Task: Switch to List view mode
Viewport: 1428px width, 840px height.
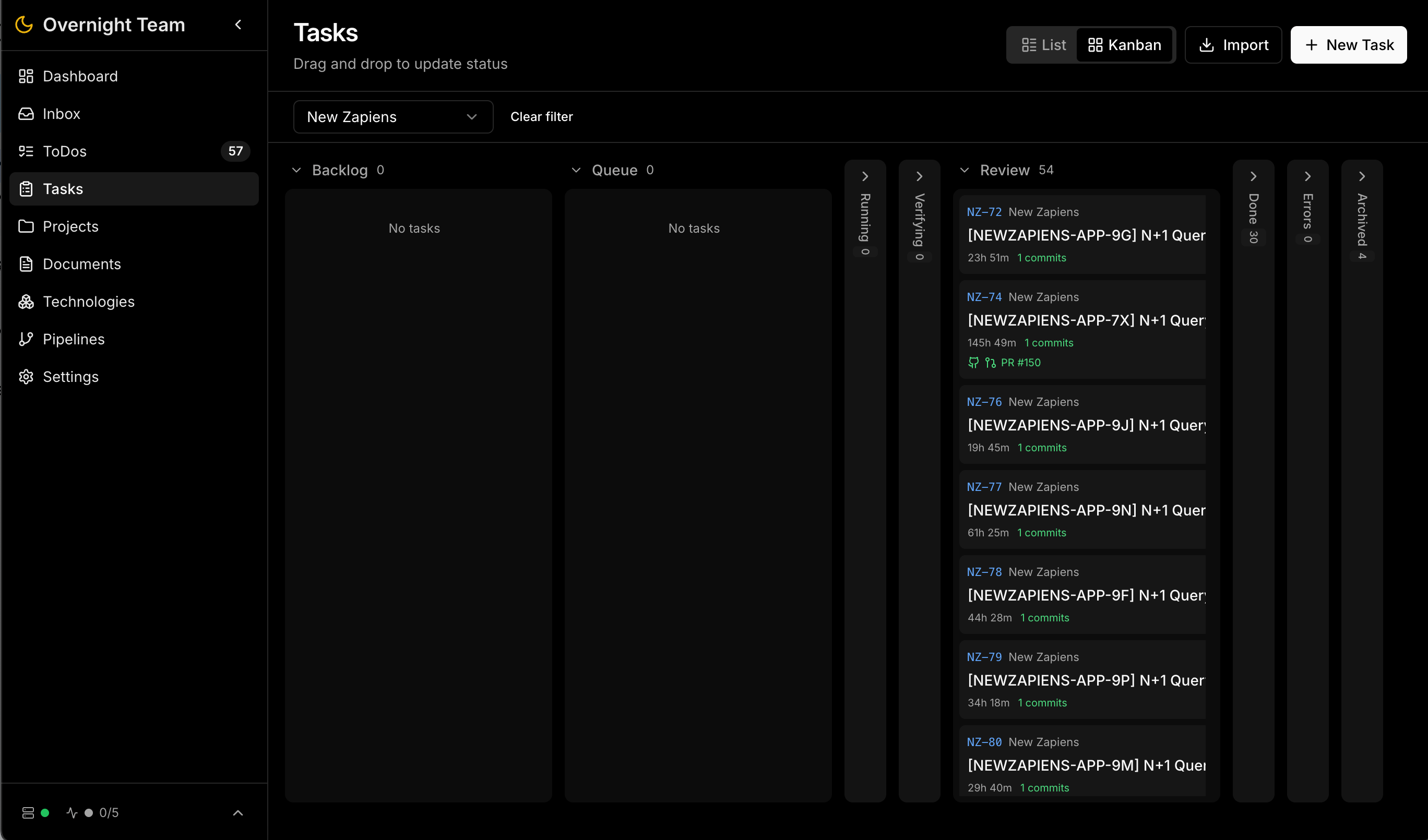Action: coord(1043,45)
